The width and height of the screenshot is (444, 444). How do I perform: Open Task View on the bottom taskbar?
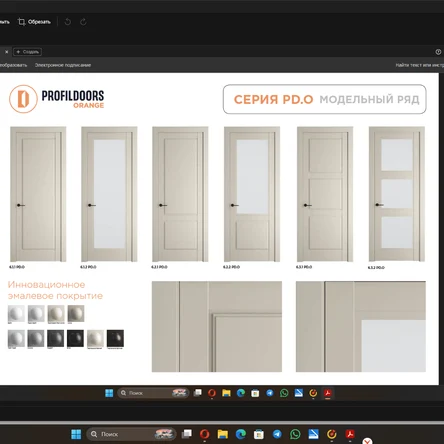(187, 434)
